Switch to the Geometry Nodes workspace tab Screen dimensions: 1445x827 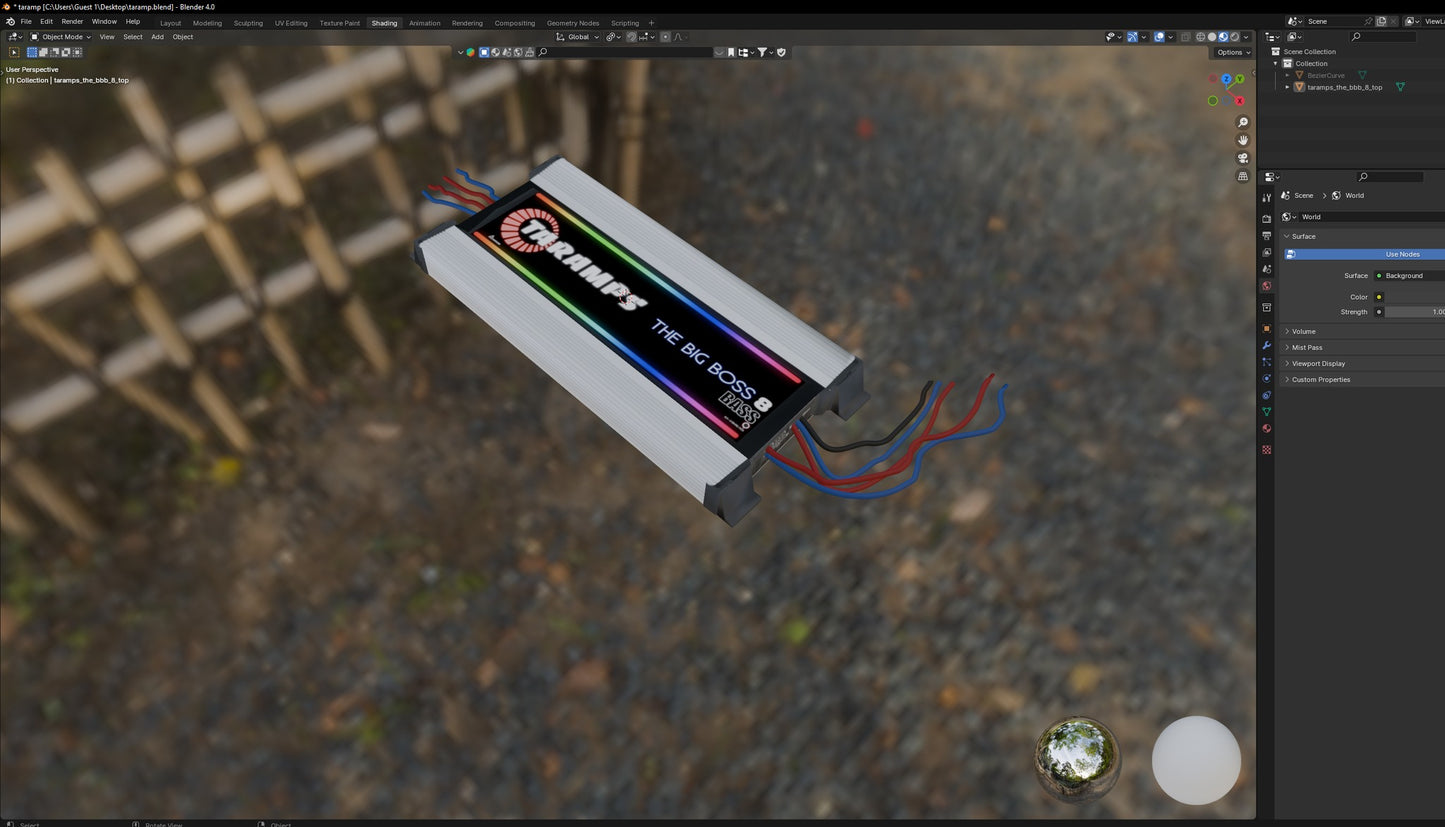tap(572, 23)
